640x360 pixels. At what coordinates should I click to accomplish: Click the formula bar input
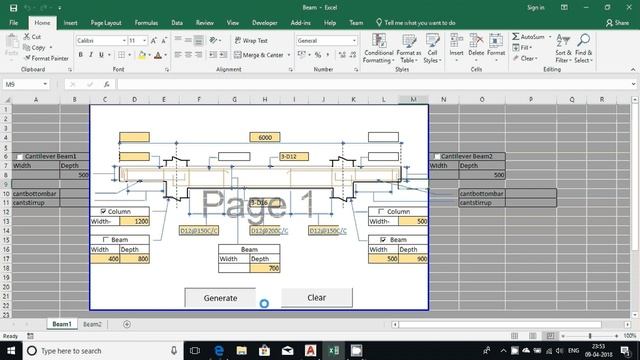(373, 84)
